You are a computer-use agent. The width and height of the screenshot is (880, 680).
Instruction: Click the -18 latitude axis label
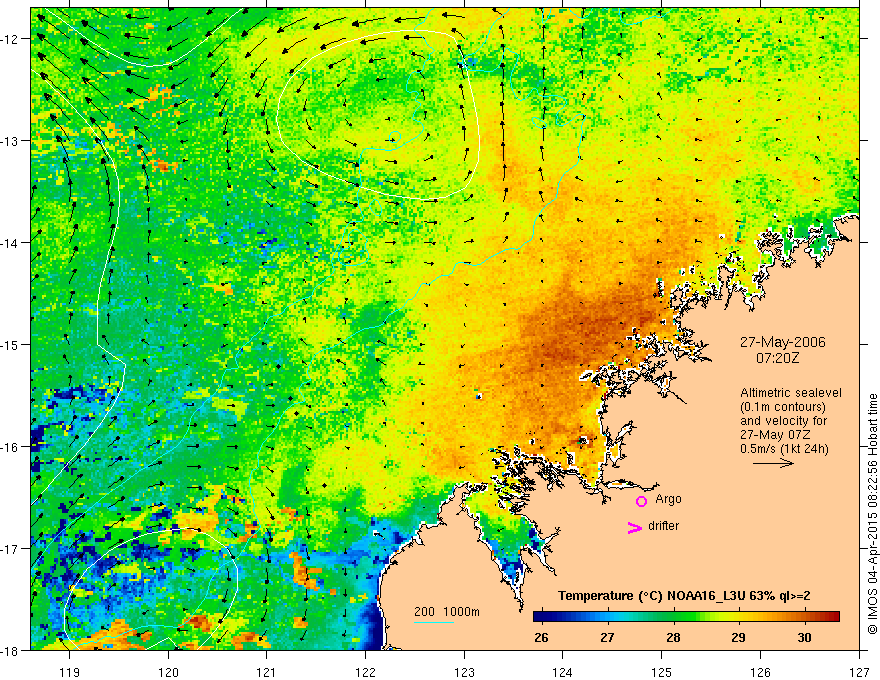[11, 650]
